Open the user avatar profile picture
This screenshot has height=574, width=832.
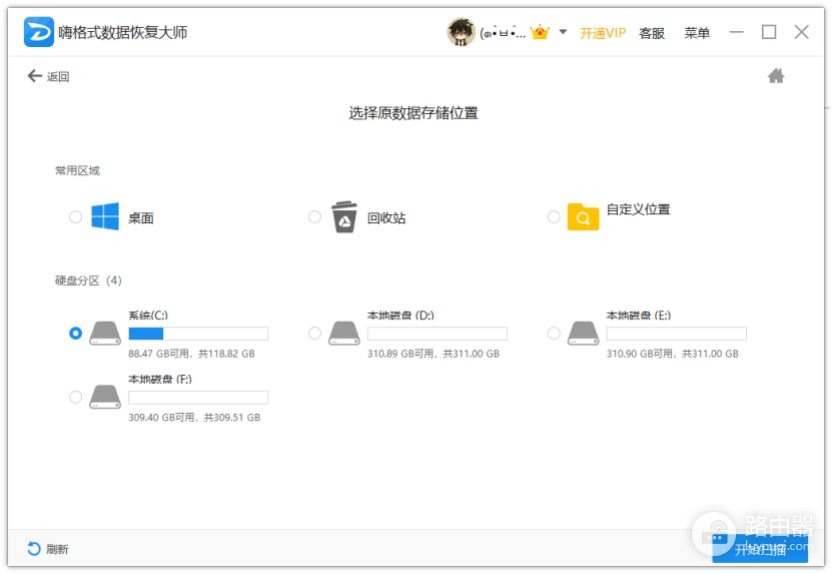pyautogui.click(x=461, y=32)
